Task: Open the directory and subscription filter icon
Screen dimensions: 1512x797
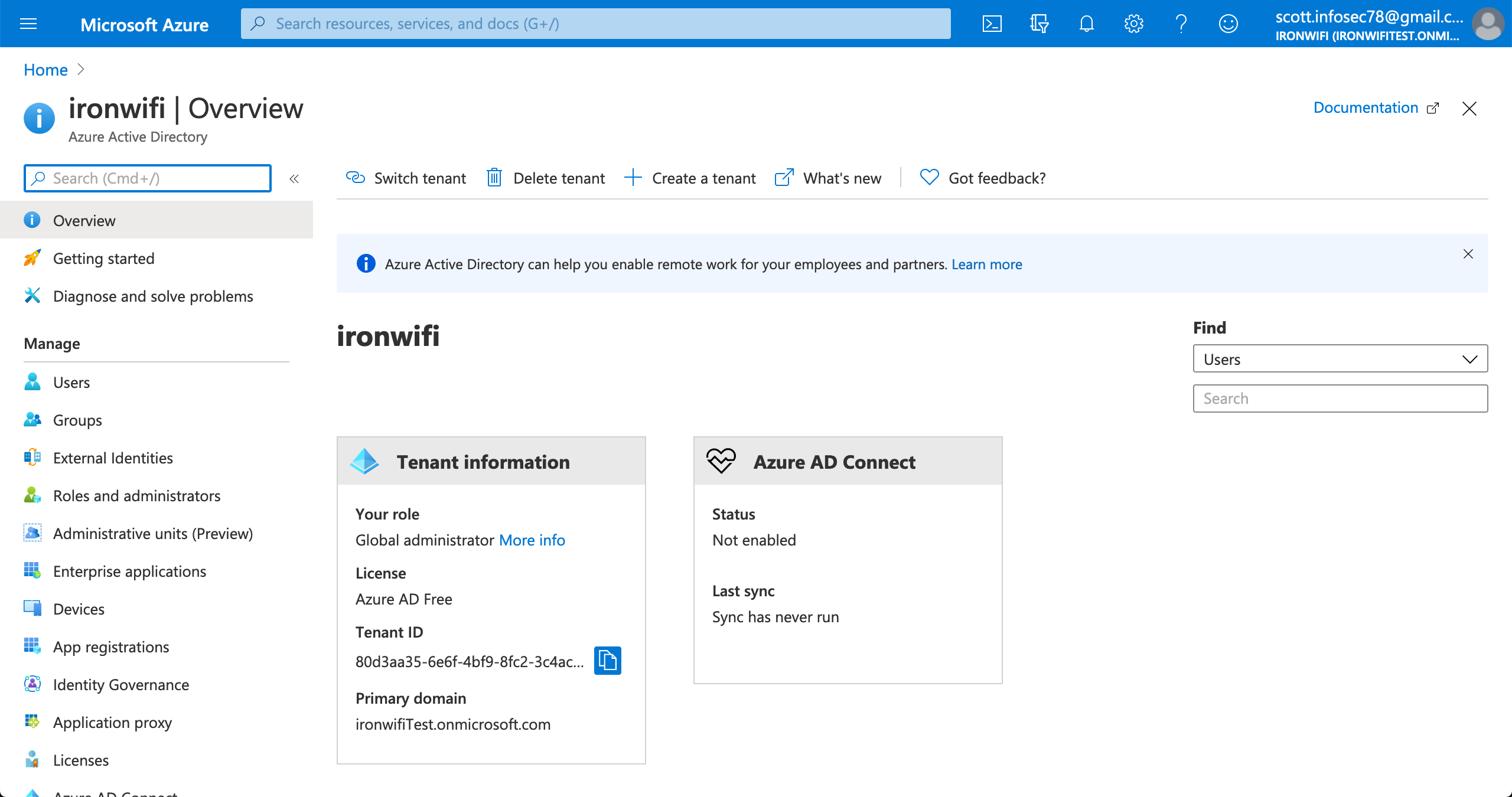Action: 1039,24
